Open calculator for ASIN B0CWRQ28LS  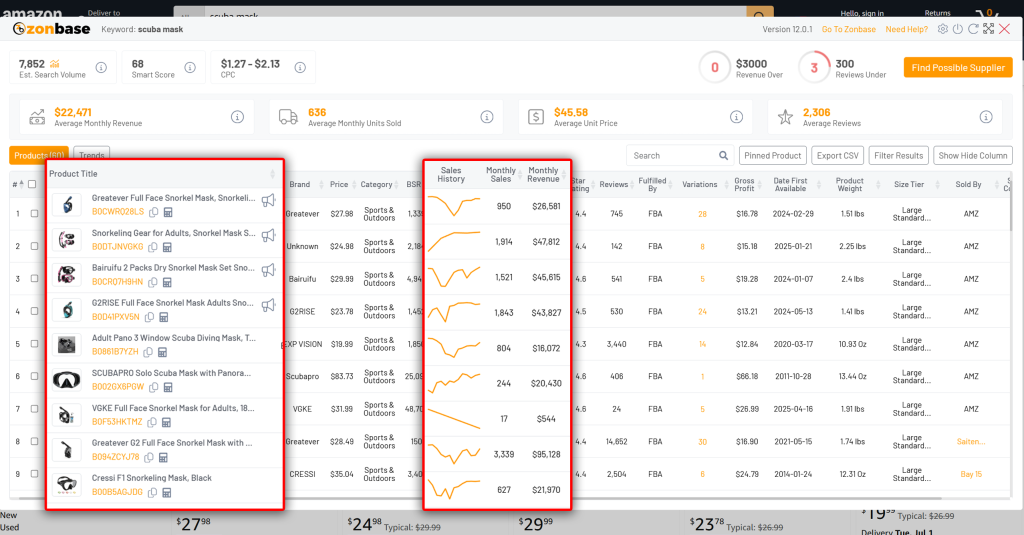pos(168,212)
